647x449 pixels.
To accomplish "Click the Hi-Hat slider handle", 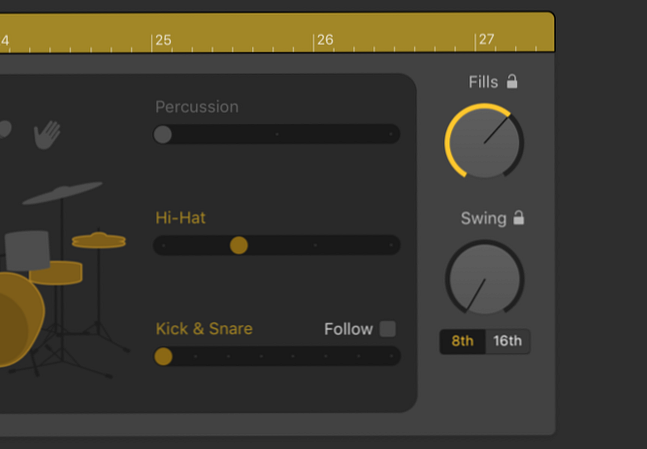I will pyautogui.click(x=239, y=245).
